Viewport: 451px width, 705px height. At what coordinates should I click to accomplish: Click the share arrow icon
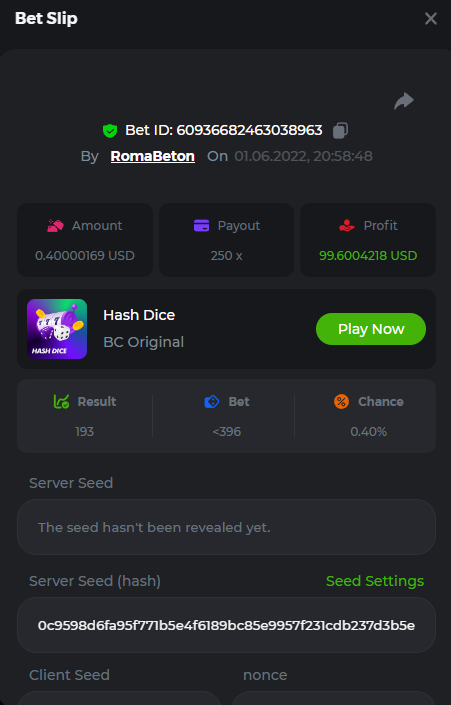pos(404,101)
